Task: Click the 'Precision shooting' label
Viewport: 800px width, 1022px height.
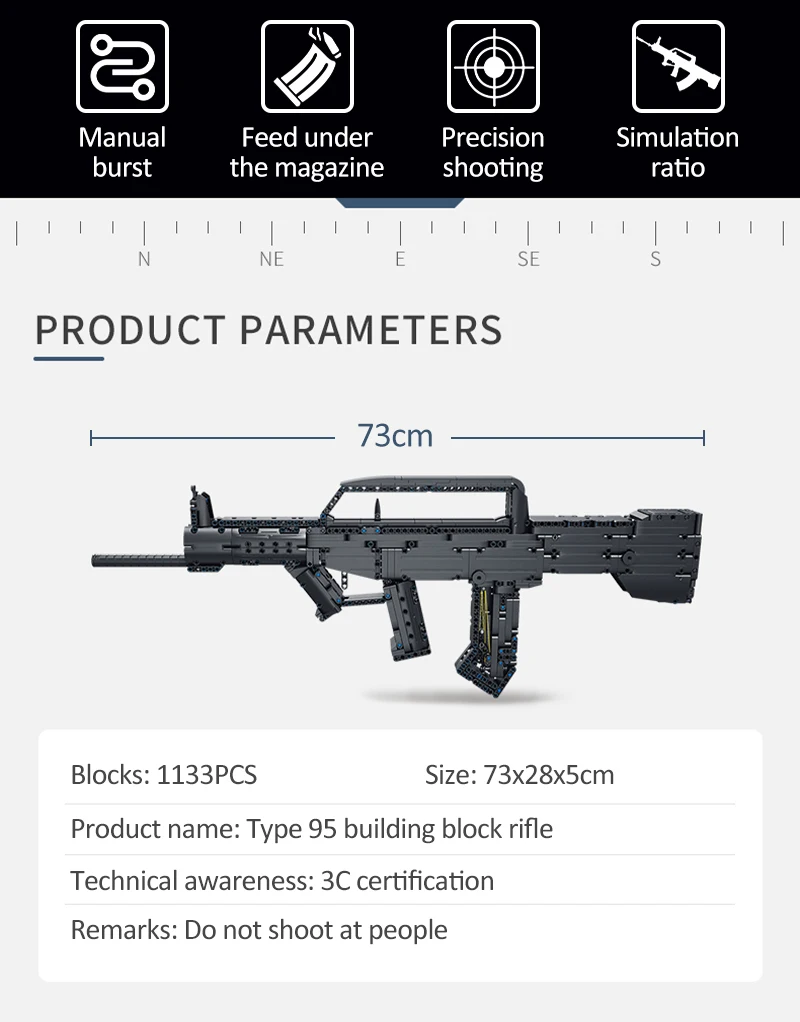Action: [493, 153]
